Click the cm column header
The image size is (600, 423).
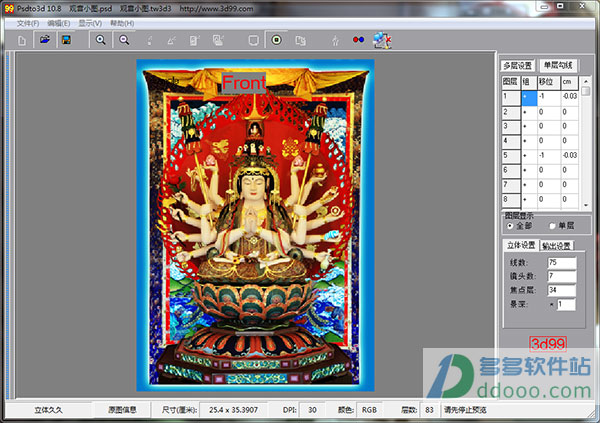pyautogui.click(x=569, y=82)
